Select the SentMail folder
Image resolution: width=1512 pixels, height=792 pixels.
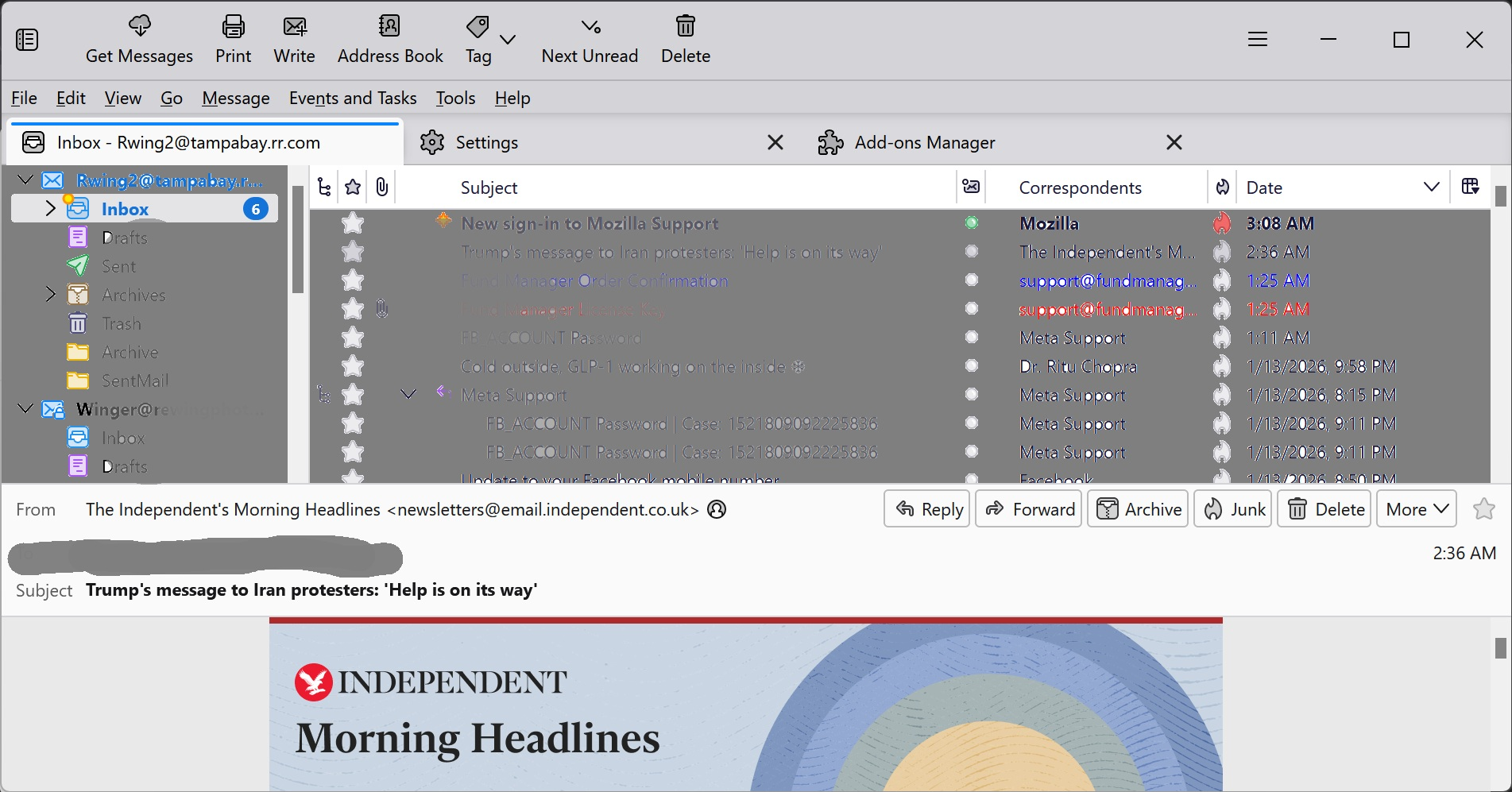pos(135,381)
